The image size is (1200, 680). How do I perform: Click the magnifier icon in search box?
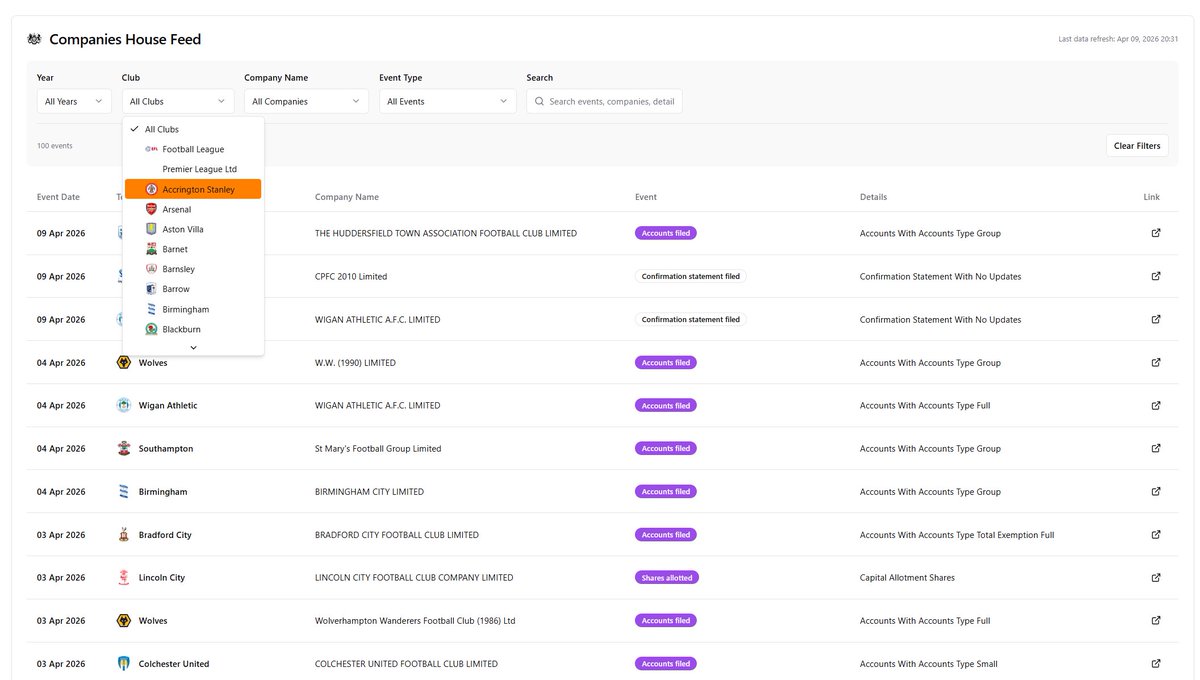click(x=540, y=101)
